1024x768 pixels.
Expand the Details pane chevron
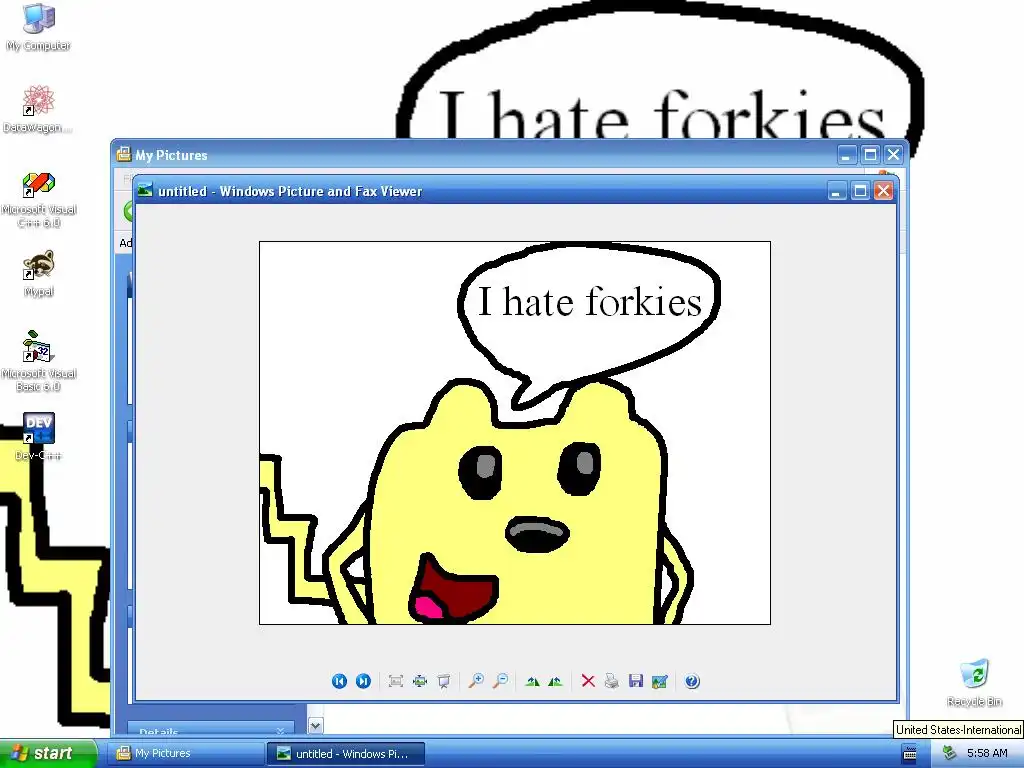click(x=280, y=731)
